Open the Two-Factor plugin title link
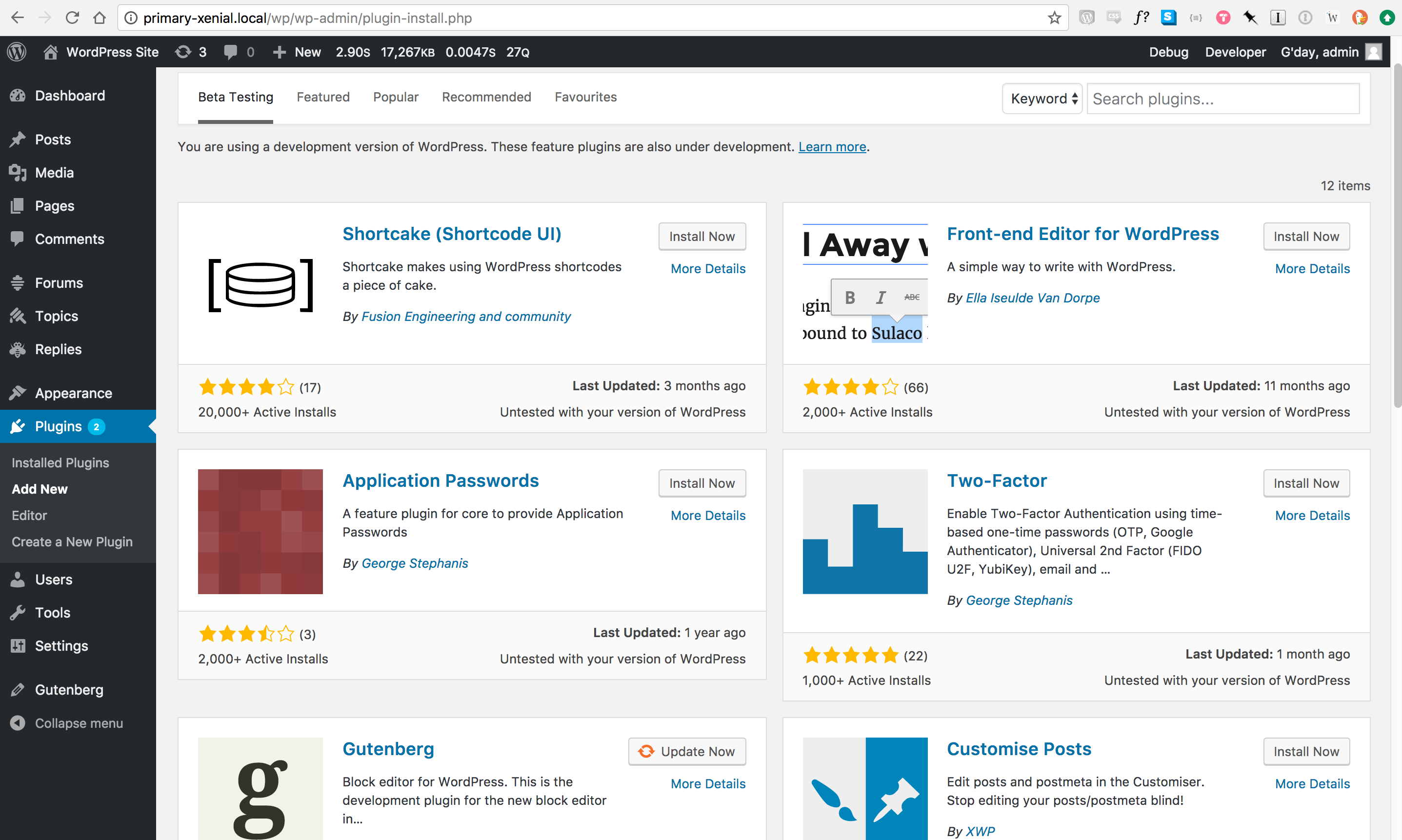 click(x=997, y=480)
